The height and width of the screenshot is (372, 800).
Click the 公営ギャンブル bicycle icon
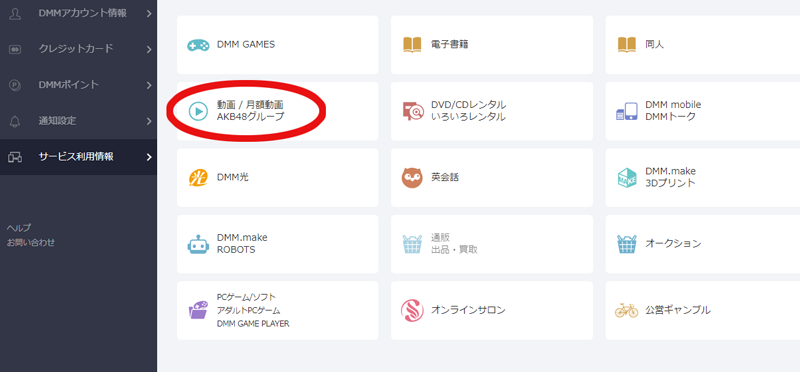point(627,310)
